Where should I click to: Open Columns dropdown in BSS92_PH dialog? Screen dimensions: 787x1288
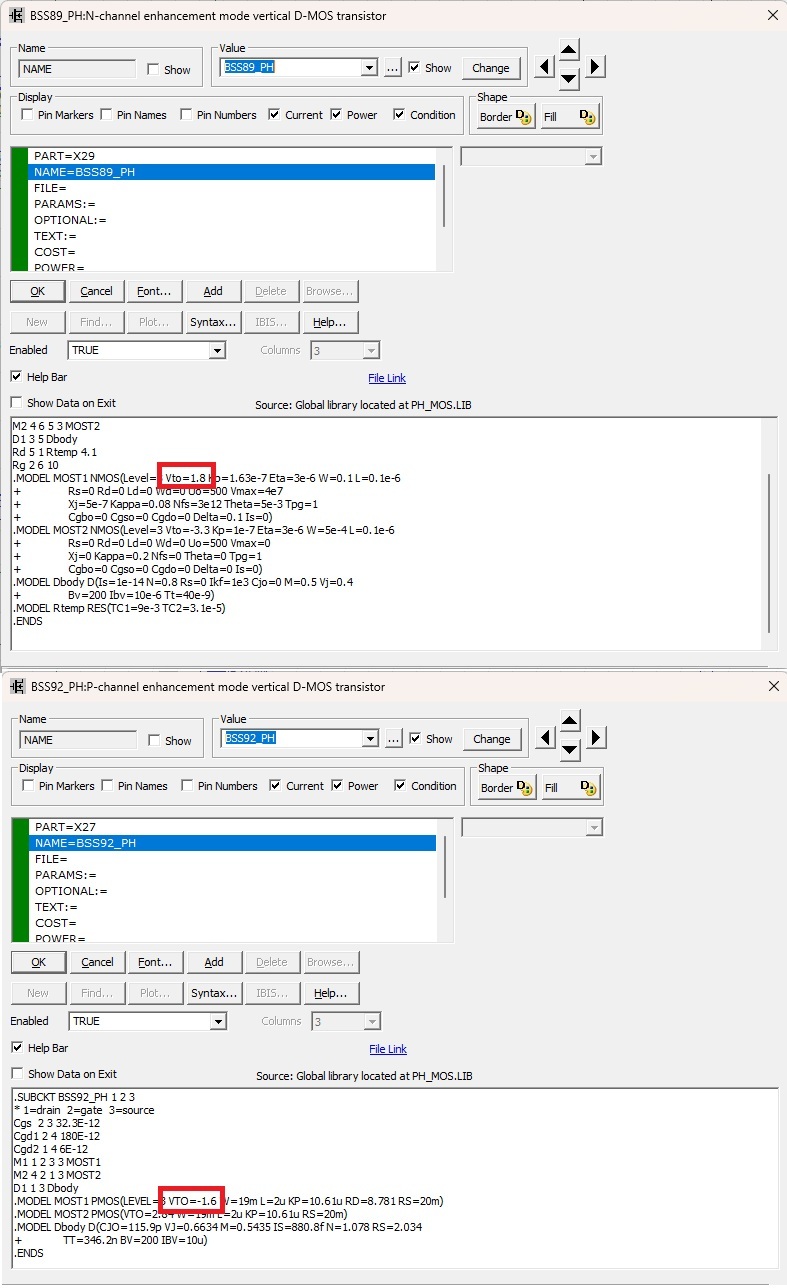[x=373, y=1022]
